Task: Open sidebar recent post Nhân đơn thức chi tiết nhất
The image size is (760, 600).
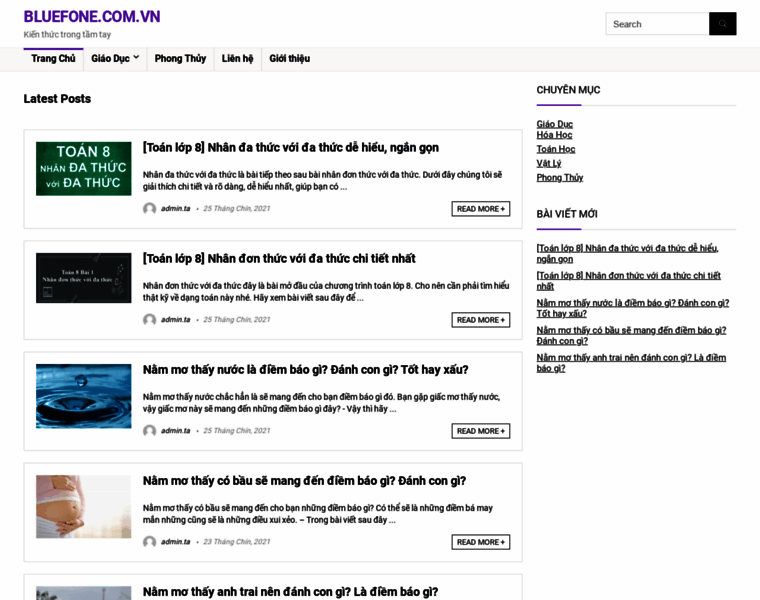Action: [629, 281]
